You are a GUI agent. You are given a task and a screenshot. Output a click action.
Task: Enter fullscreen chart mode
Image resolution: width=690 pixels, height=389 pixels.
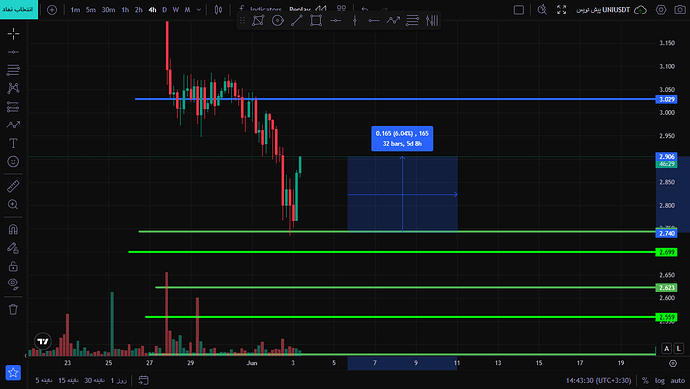click(x=562, y=10)
